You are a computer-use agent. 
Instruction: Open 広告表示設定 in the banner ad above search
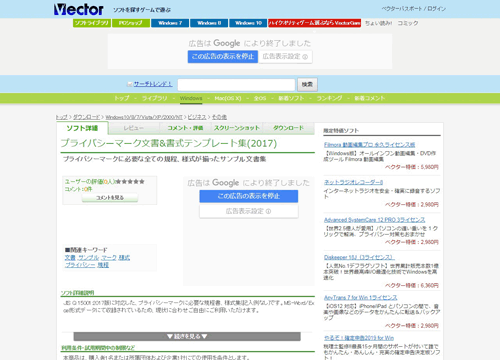(x=285, y=56)
